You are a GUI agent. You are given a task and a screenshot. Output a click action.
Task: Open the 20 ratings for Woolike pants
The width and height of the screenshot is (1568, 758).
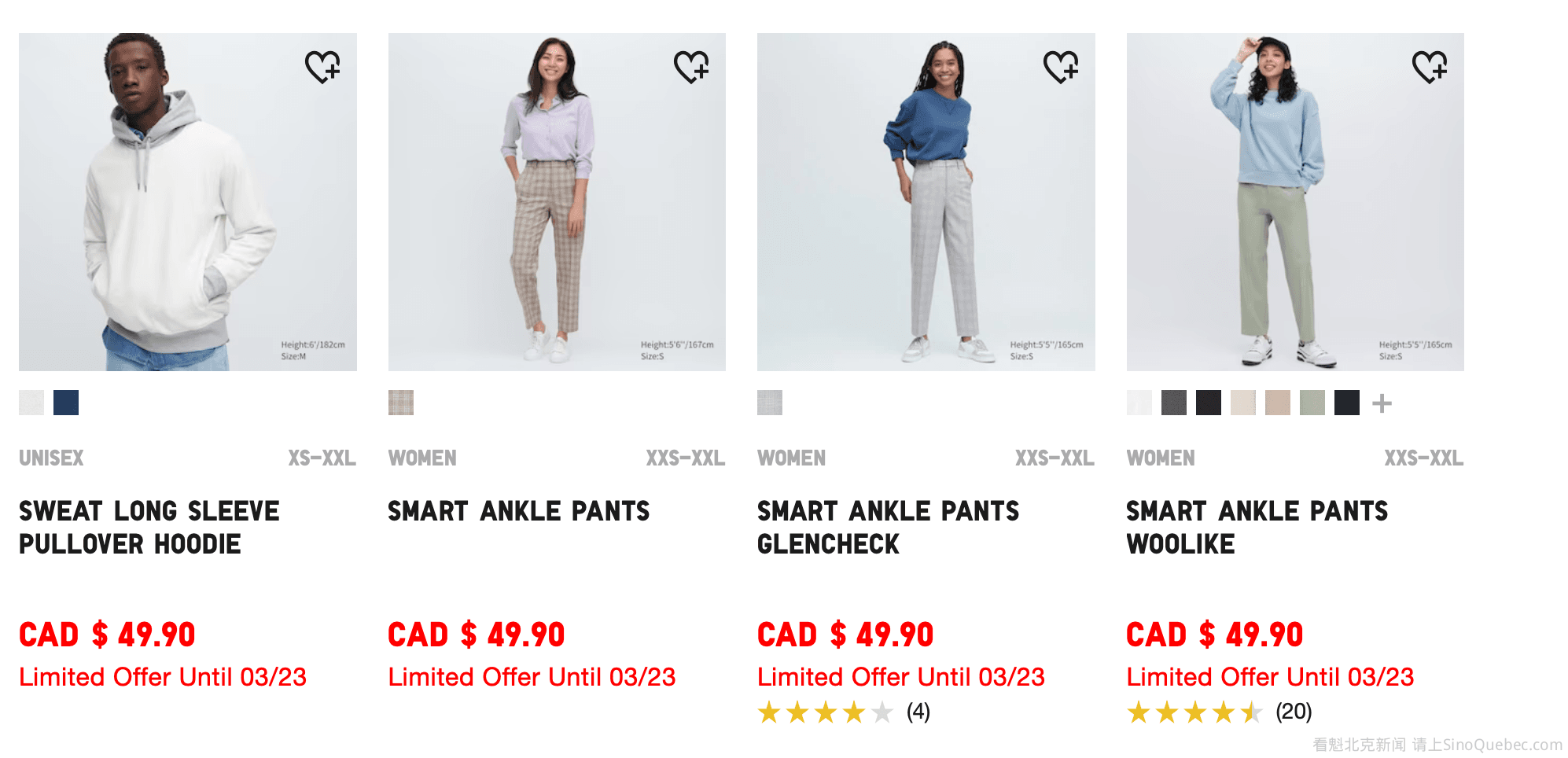click(x=1293, y=712)
